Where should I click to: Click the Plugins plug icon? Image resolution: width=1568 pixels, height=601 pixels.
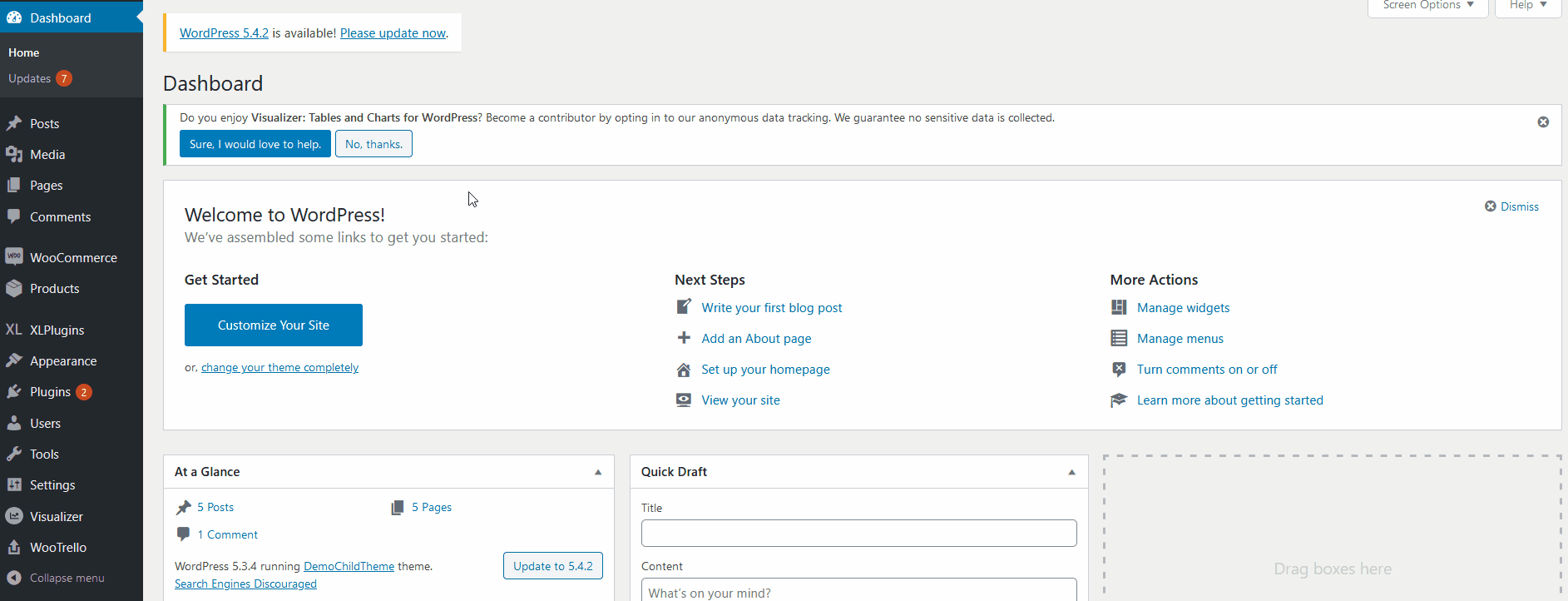point(14,391)
